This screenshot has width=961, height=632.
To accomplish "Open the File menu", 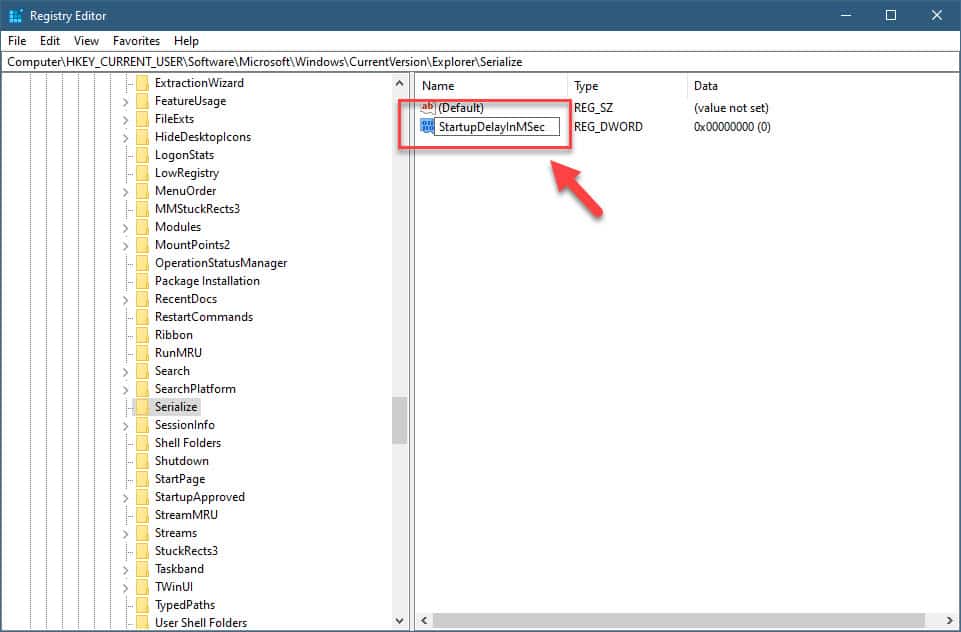I will pyautogui.click(x=17, y=40).
